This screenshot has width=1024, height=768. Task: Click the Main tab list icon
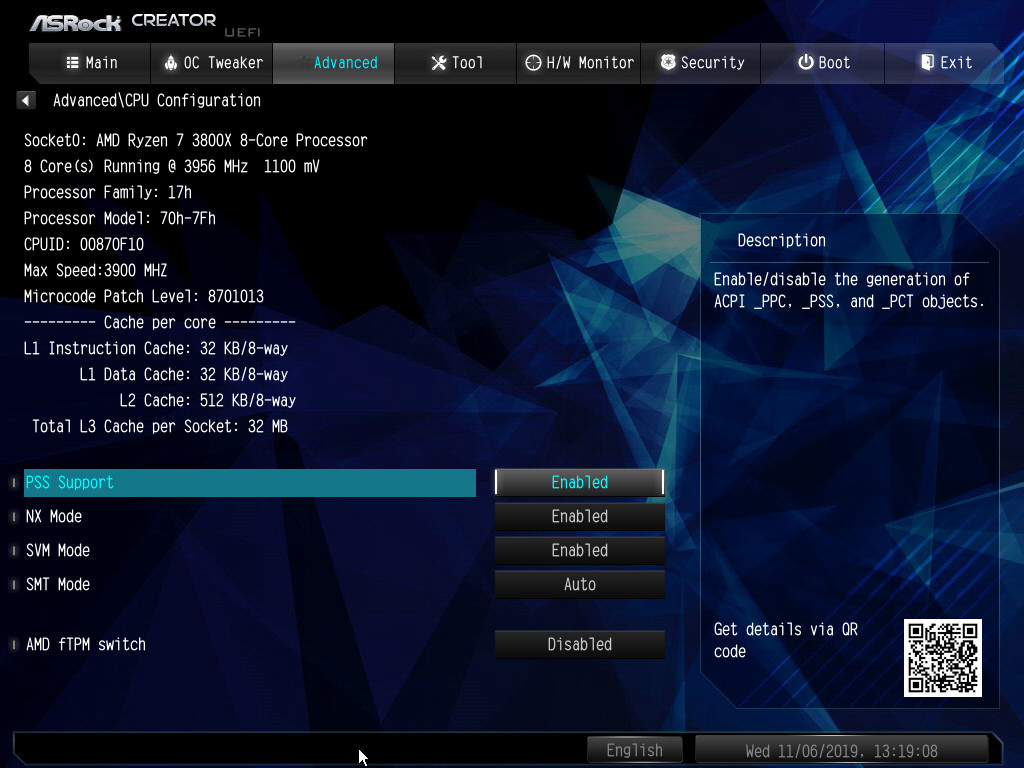pos(72,62)
